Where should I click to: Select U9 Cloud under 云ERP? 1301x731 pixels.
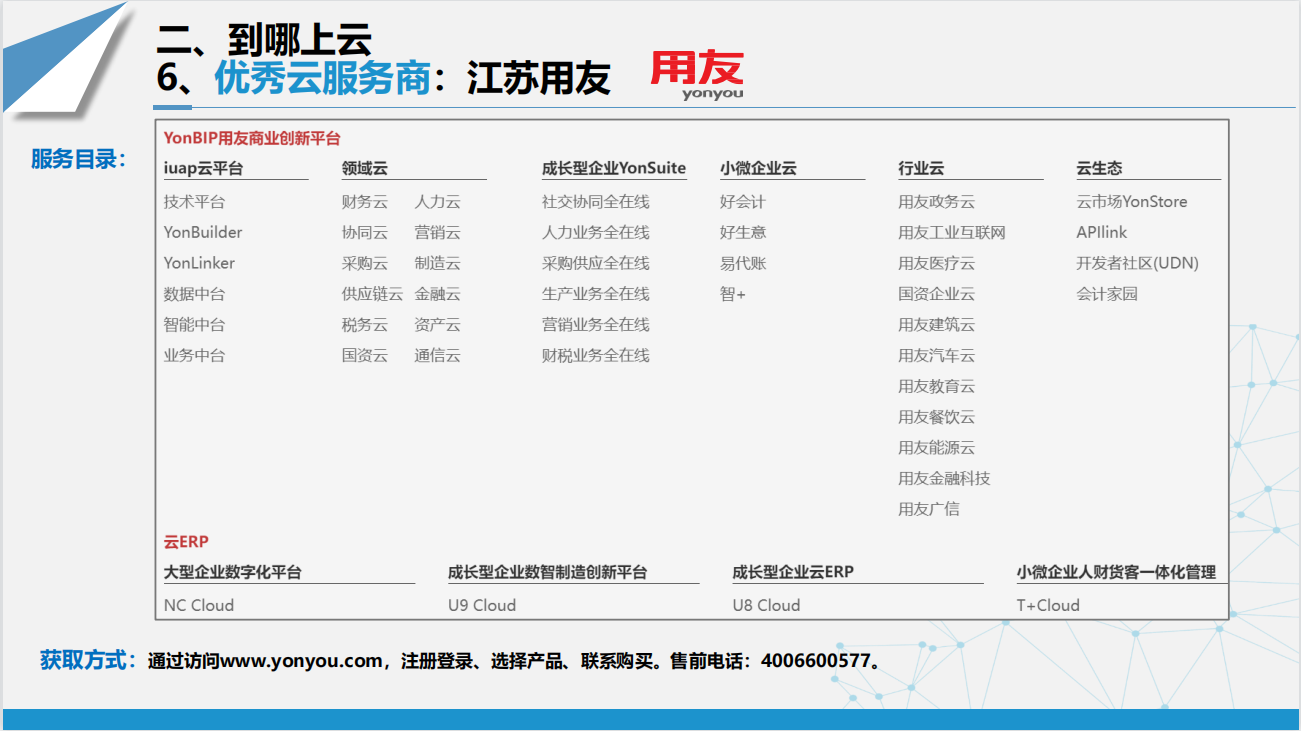point(481,605)
